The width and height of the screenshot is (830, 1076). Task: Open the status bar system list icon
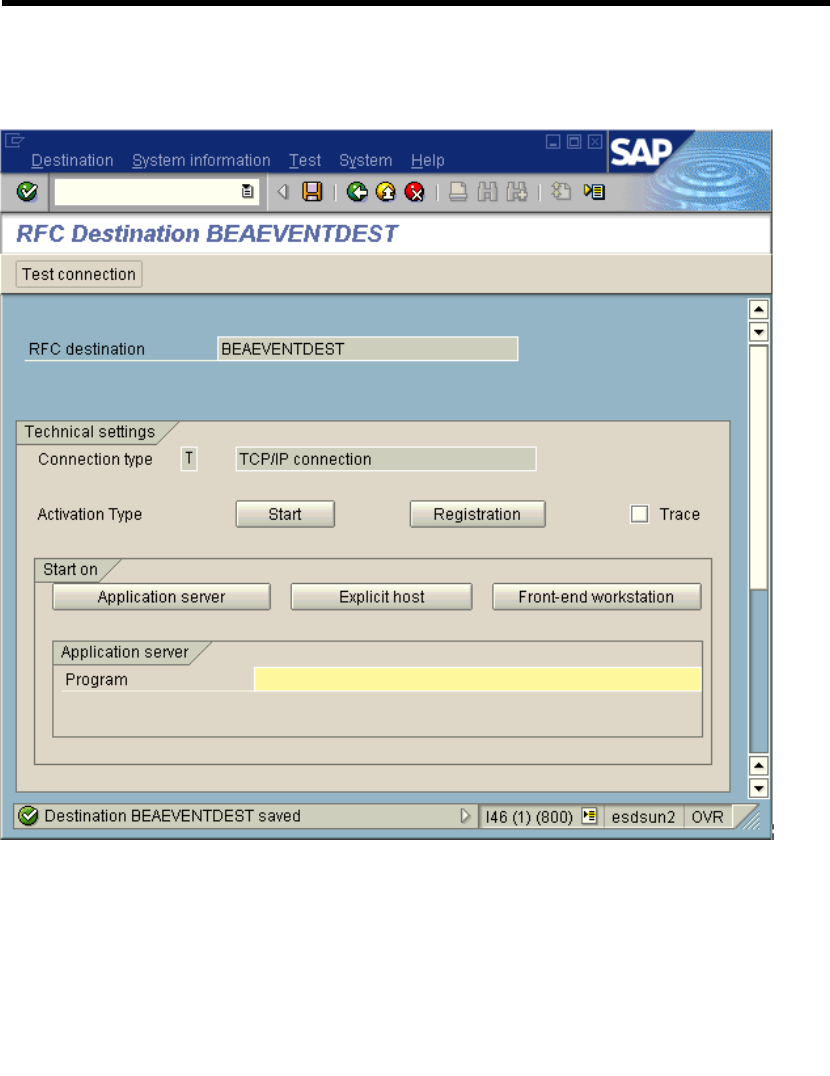point(589,816)
